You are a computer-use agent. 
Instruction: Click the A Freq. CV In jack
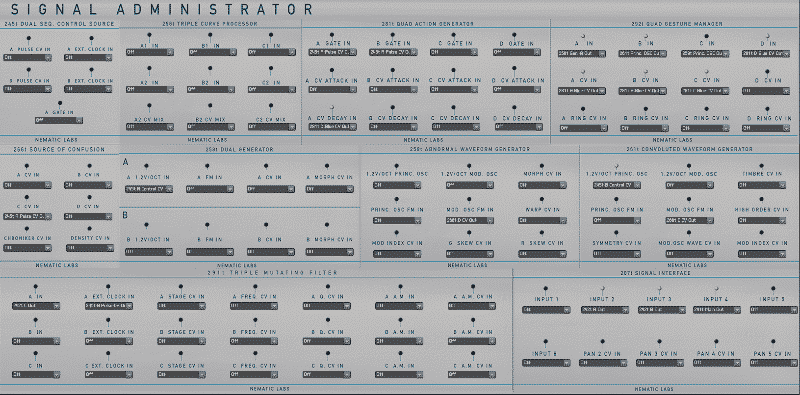(x=255, y=287)
